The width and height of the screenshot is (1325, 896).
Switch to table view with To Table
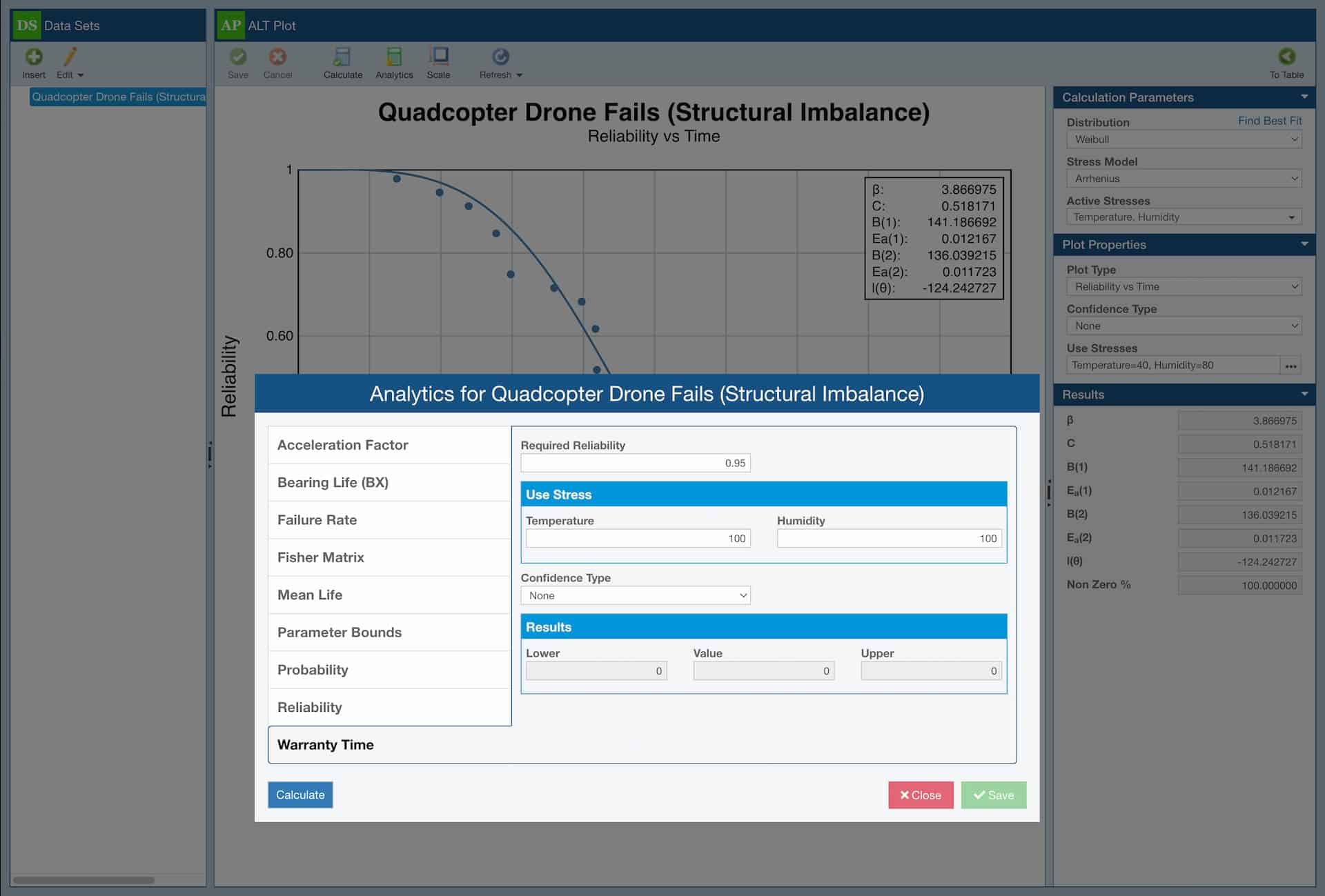[1286, 63]
